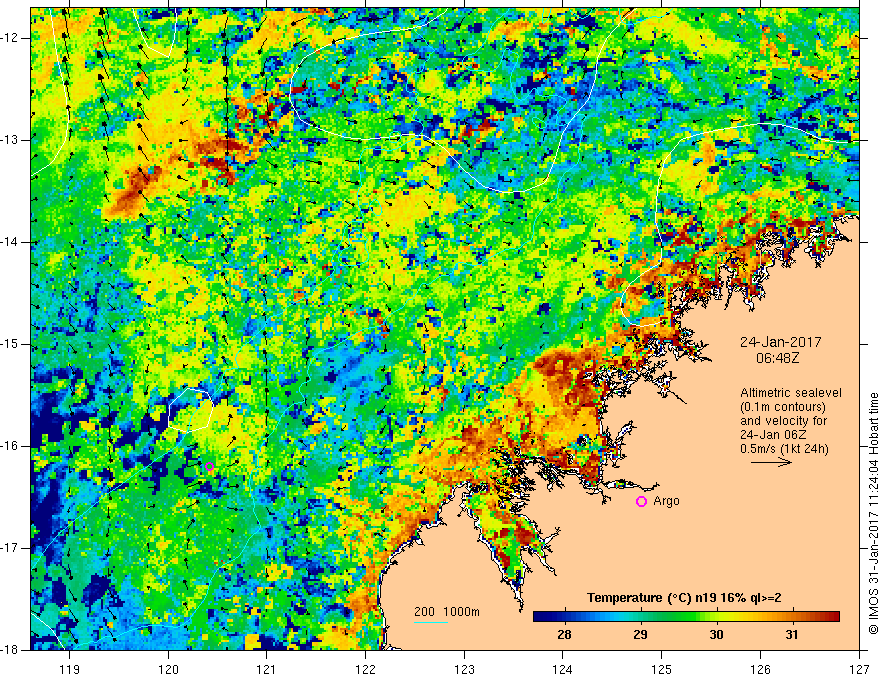Click the '124' longitude axis label
Screen dimensions: 880x680
(563, 669)
